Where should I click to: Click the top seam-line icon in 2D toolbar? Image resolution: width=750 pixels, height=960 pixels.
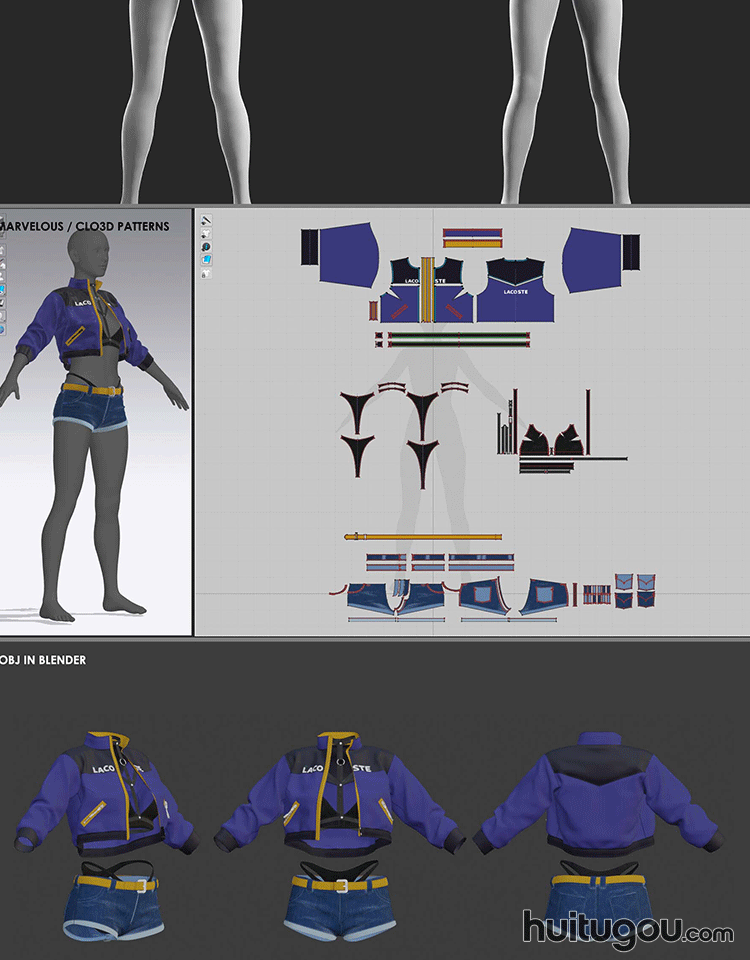[x=206, y=221]
